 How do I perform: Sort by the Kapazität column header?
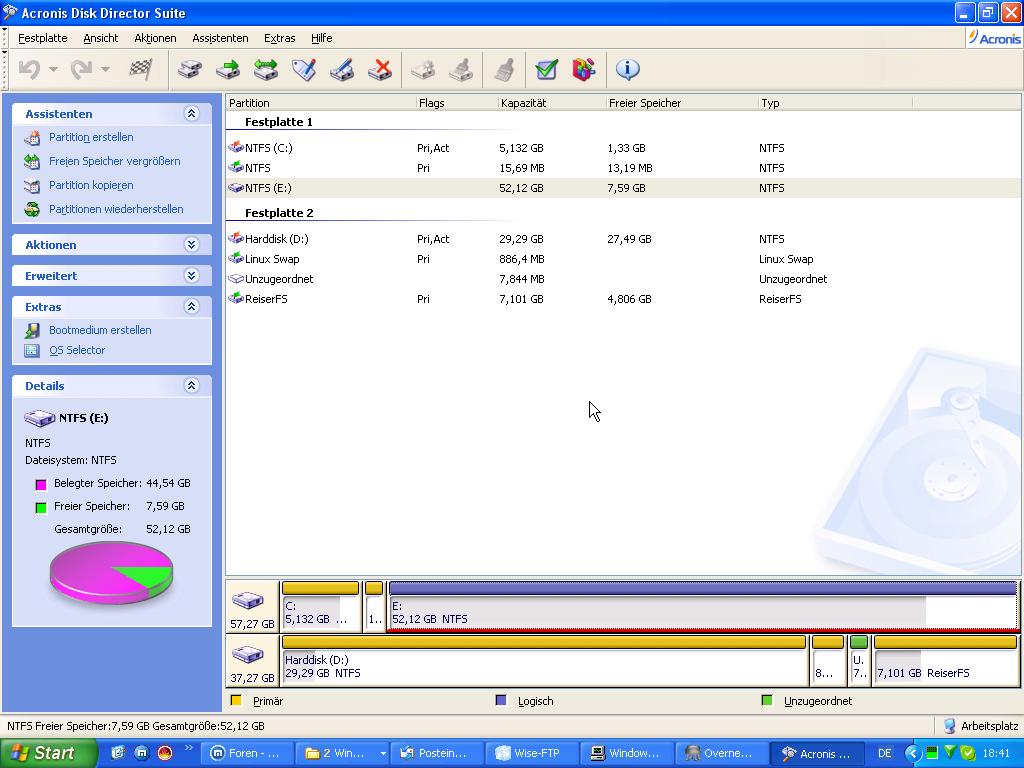pyautogui.click(x=552, y=103)
